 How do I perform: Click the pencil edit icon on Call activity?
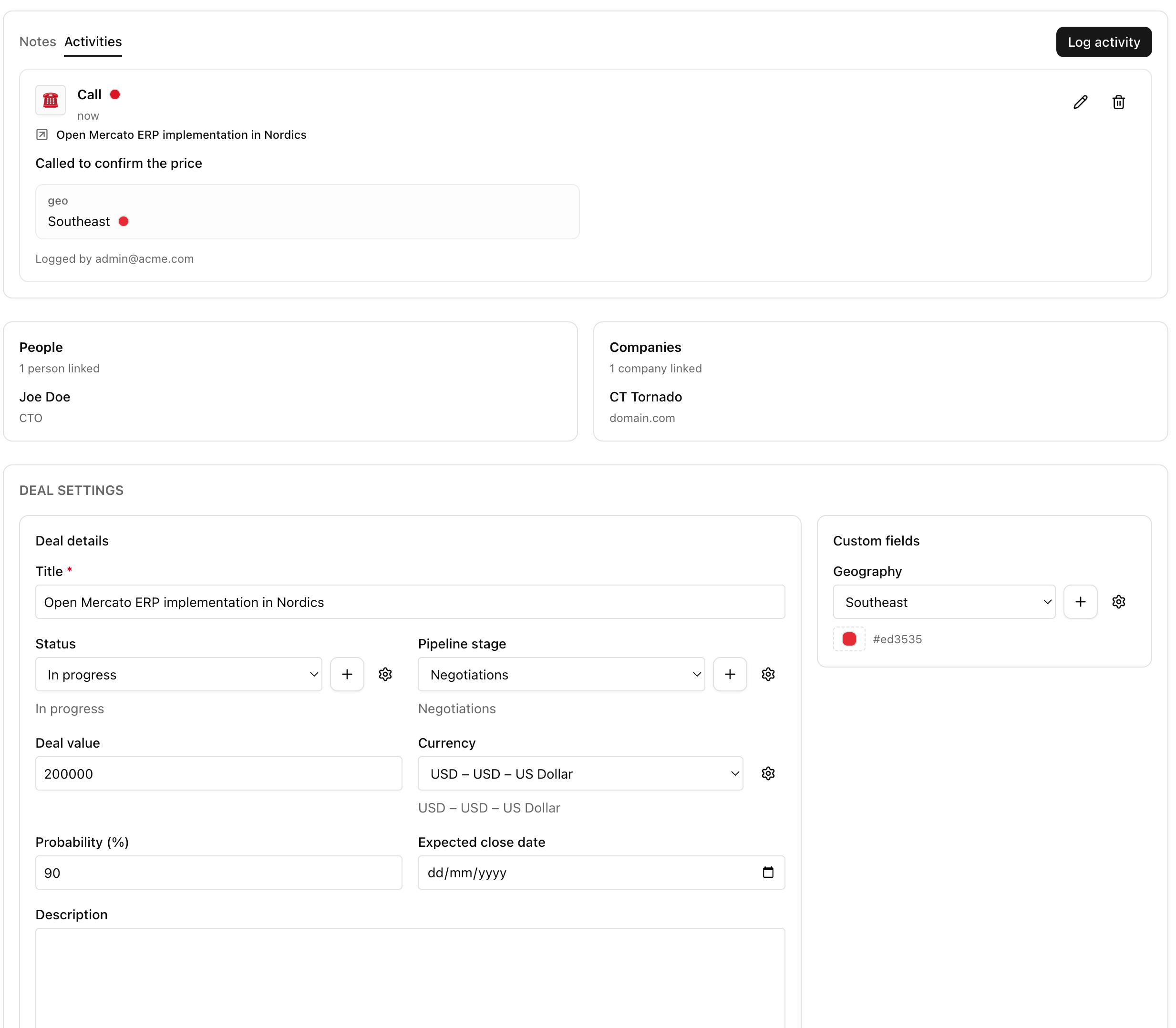click(1080, 102)
